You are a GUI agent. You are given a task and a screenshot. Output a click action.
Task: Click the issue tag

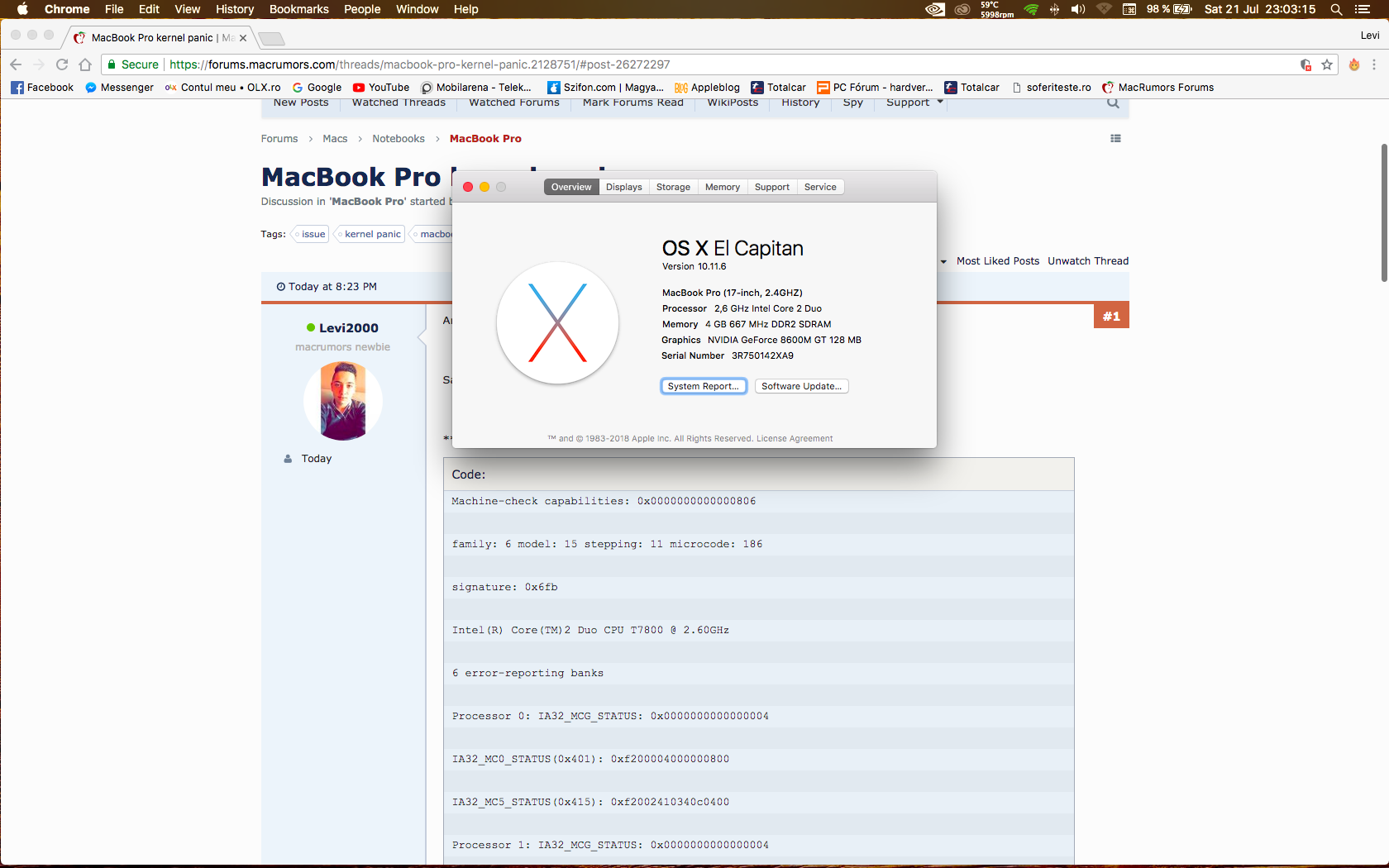(311, 234)
